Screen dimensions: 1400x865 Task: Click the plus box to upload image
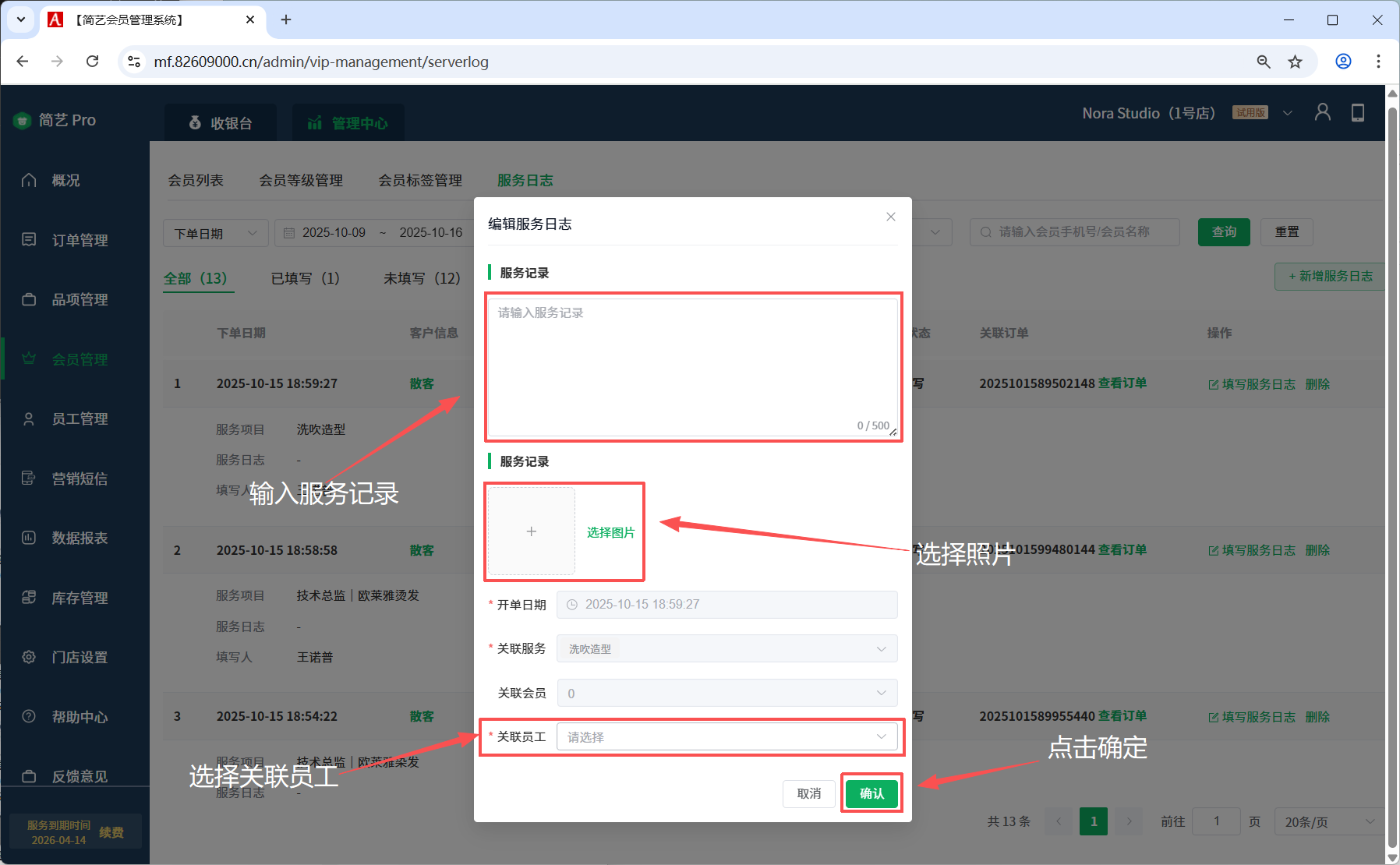click(x=531, y=531)
